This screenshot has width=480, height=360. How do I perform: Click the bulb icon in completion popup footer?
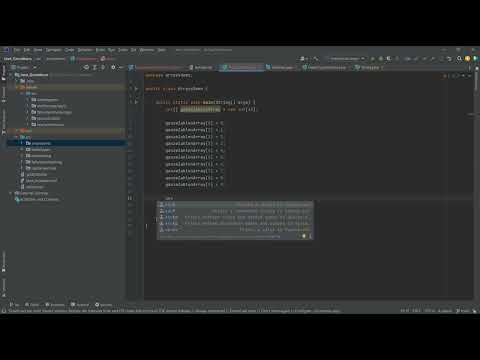pos(304,236)
